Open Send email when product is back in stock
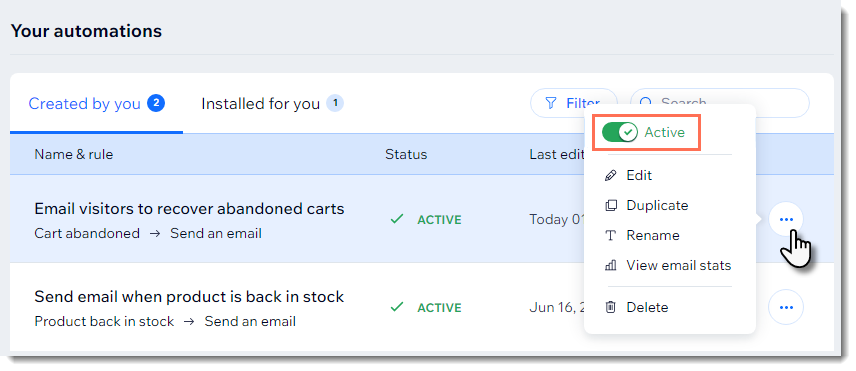856x371 pixels. (189, 297)
